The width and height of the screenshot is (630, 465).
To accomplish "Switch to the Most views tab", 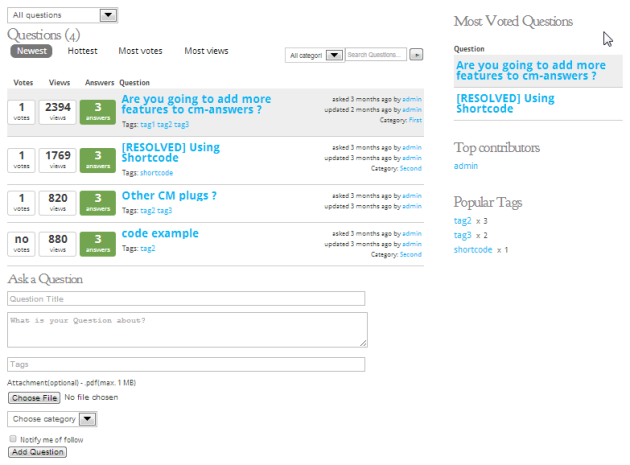I will (206, 51).
